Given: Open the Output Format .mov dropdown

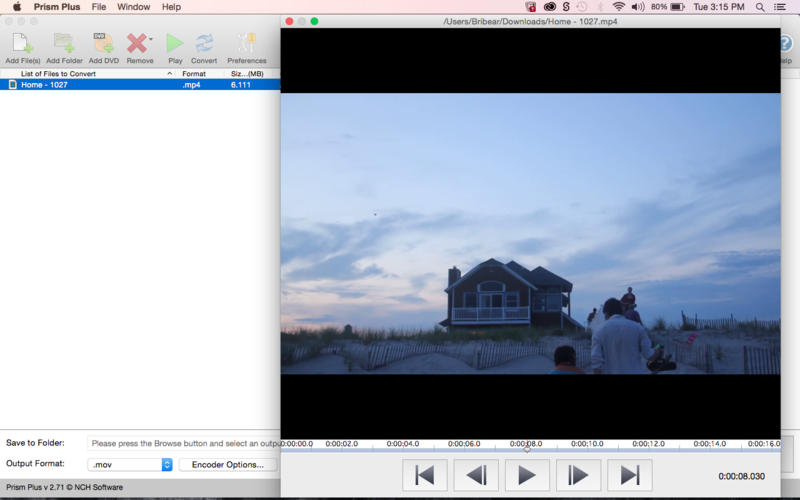Looking at the screenshot, I should pos(130,465).
